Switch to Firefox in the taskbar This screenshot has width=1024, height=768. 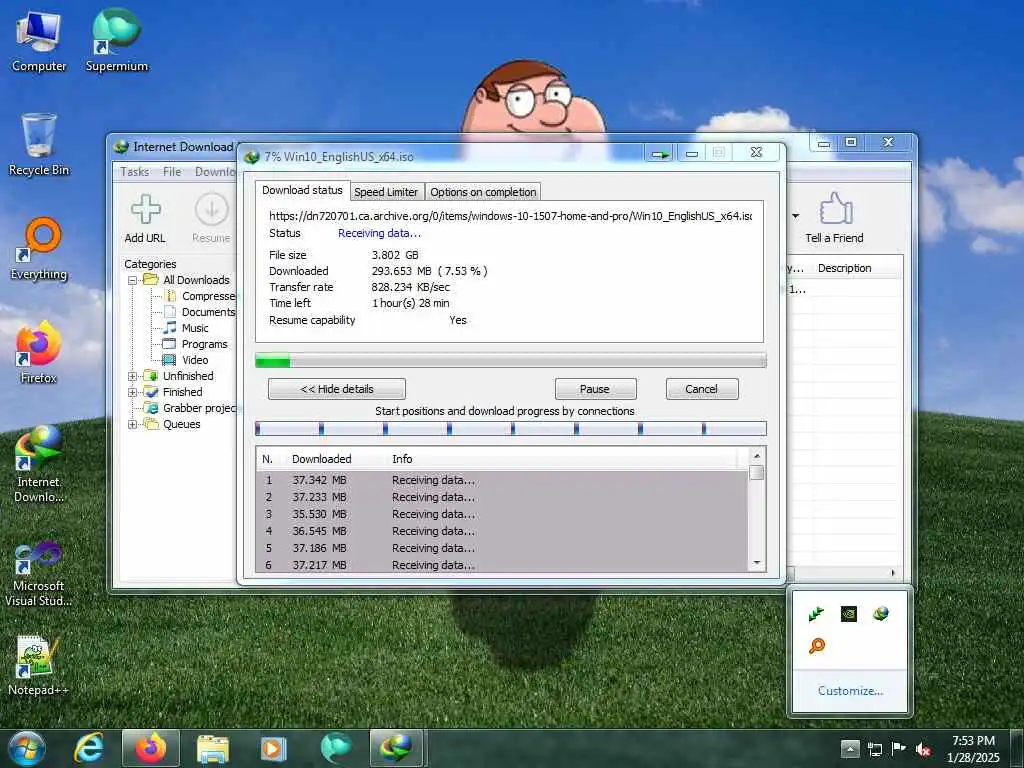150,748
